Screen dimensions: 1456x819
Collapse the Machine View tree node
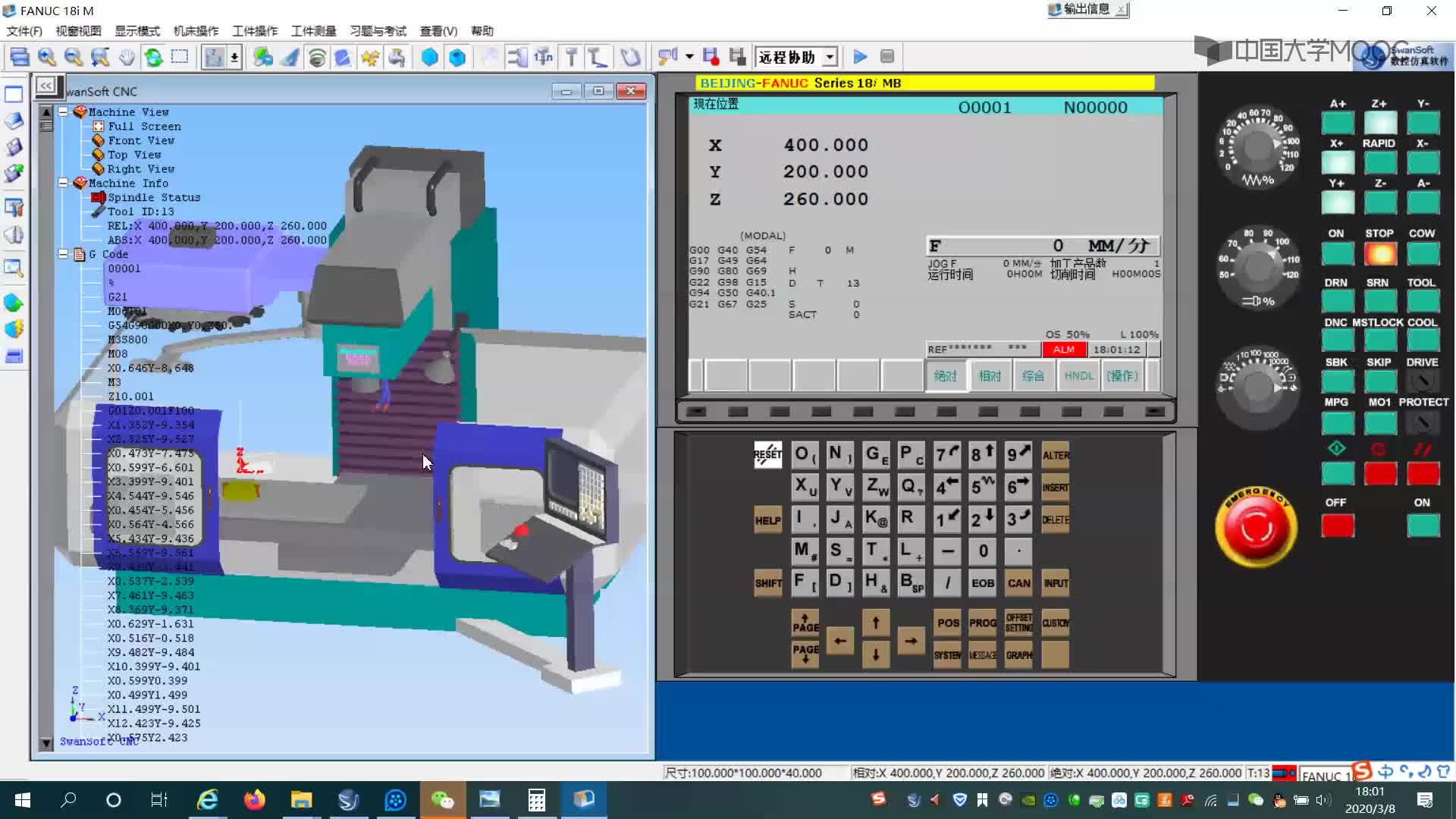pyautogui.click(x=64, y=111)
